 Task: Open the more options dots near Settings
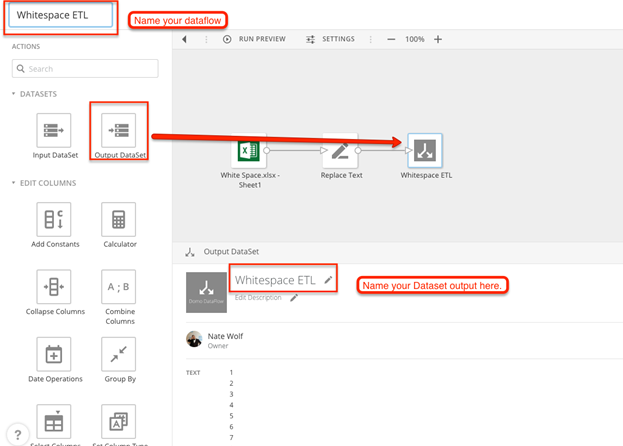point(370,39)
